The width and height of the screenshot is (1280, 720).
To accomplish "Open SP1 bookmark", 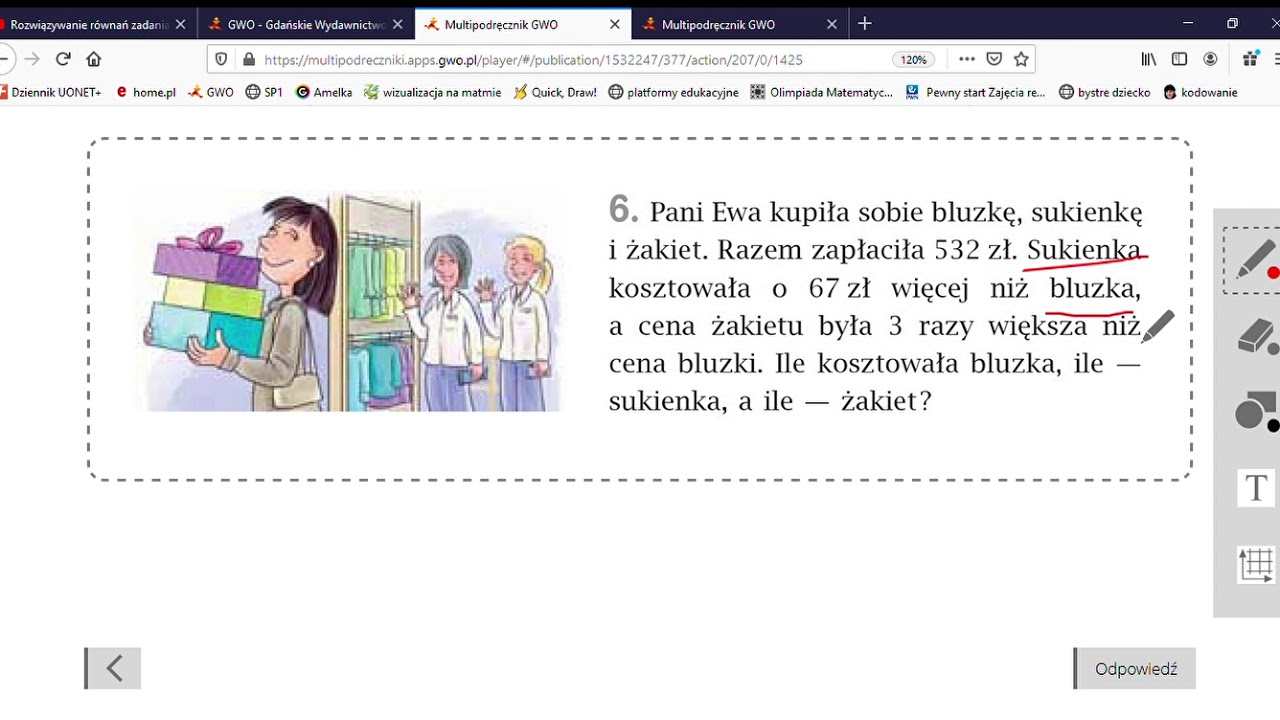I will (265, 92).
